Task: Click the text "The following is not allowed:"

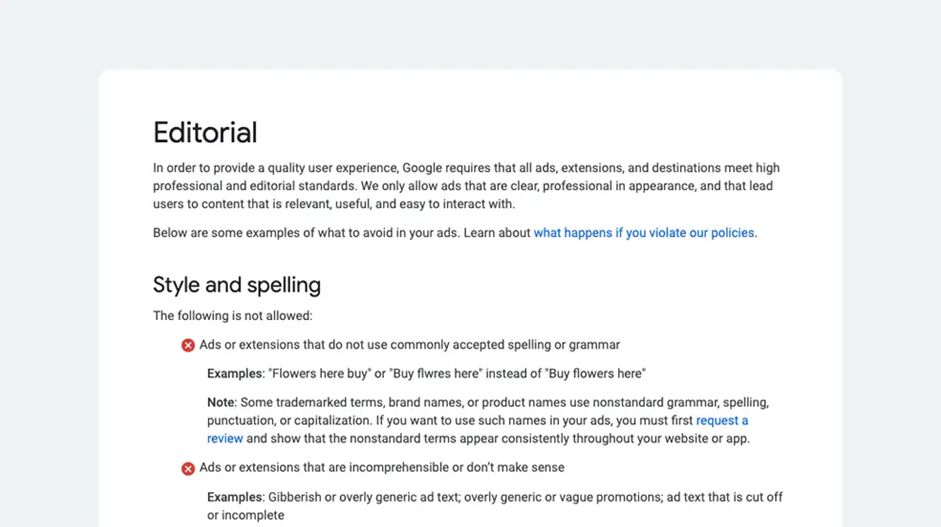Action: click(x=233, y=316)
